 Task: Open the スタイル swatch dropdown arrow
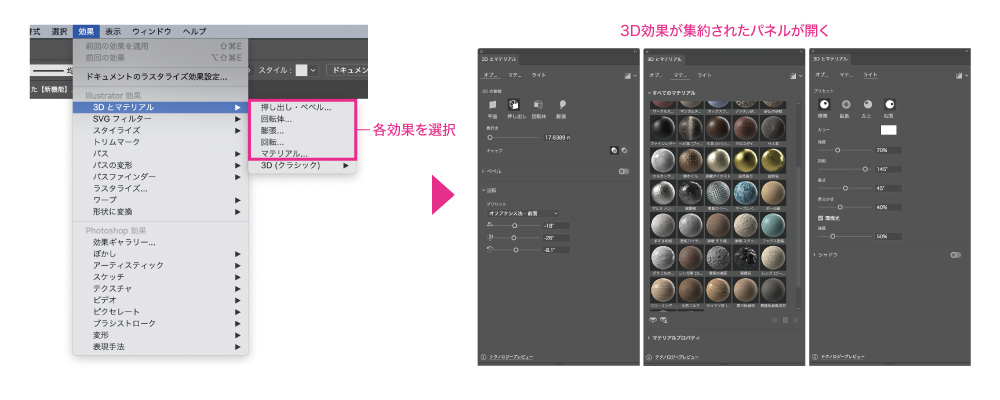pos(313,70)
